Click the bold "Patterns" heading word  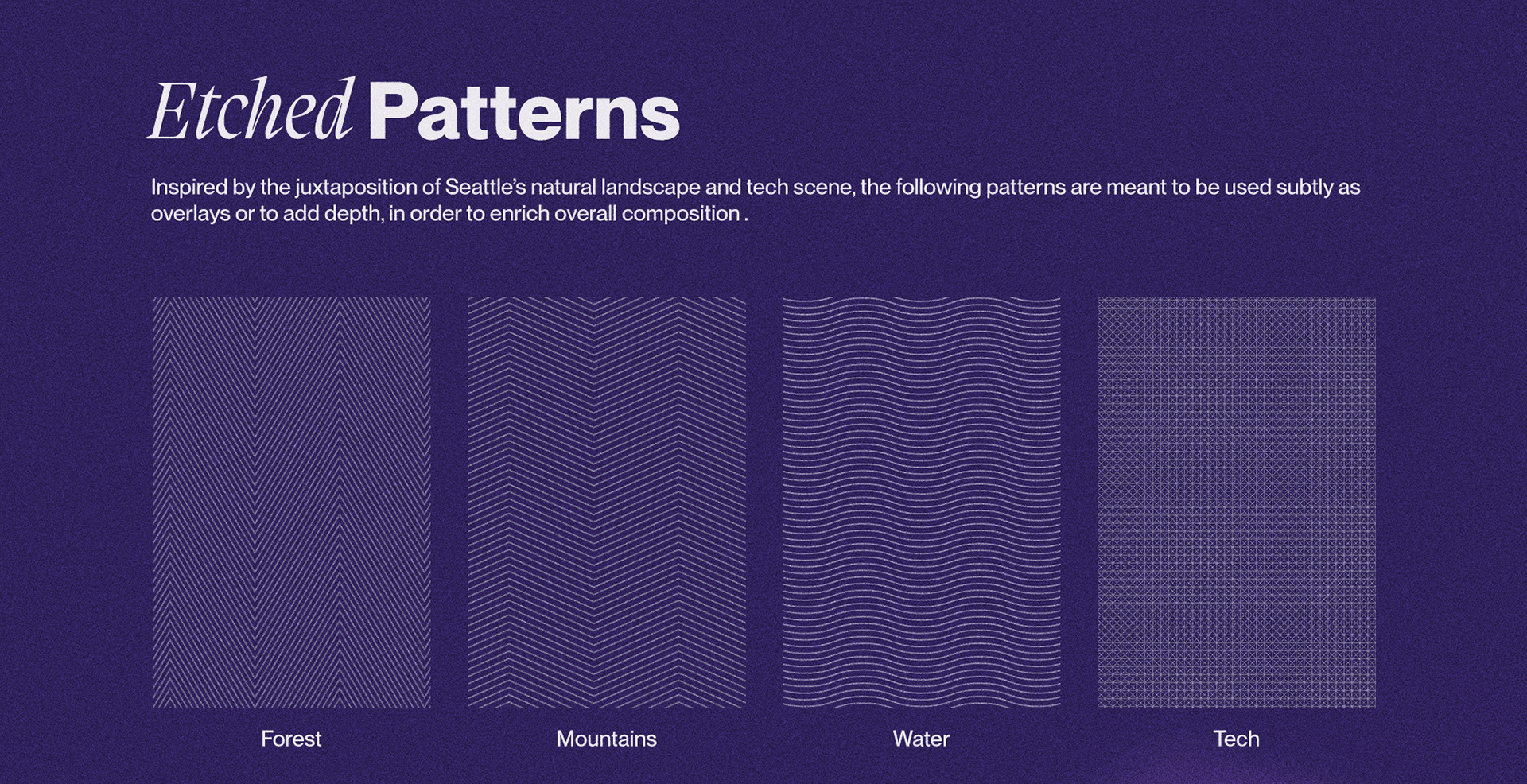[523, 114]
